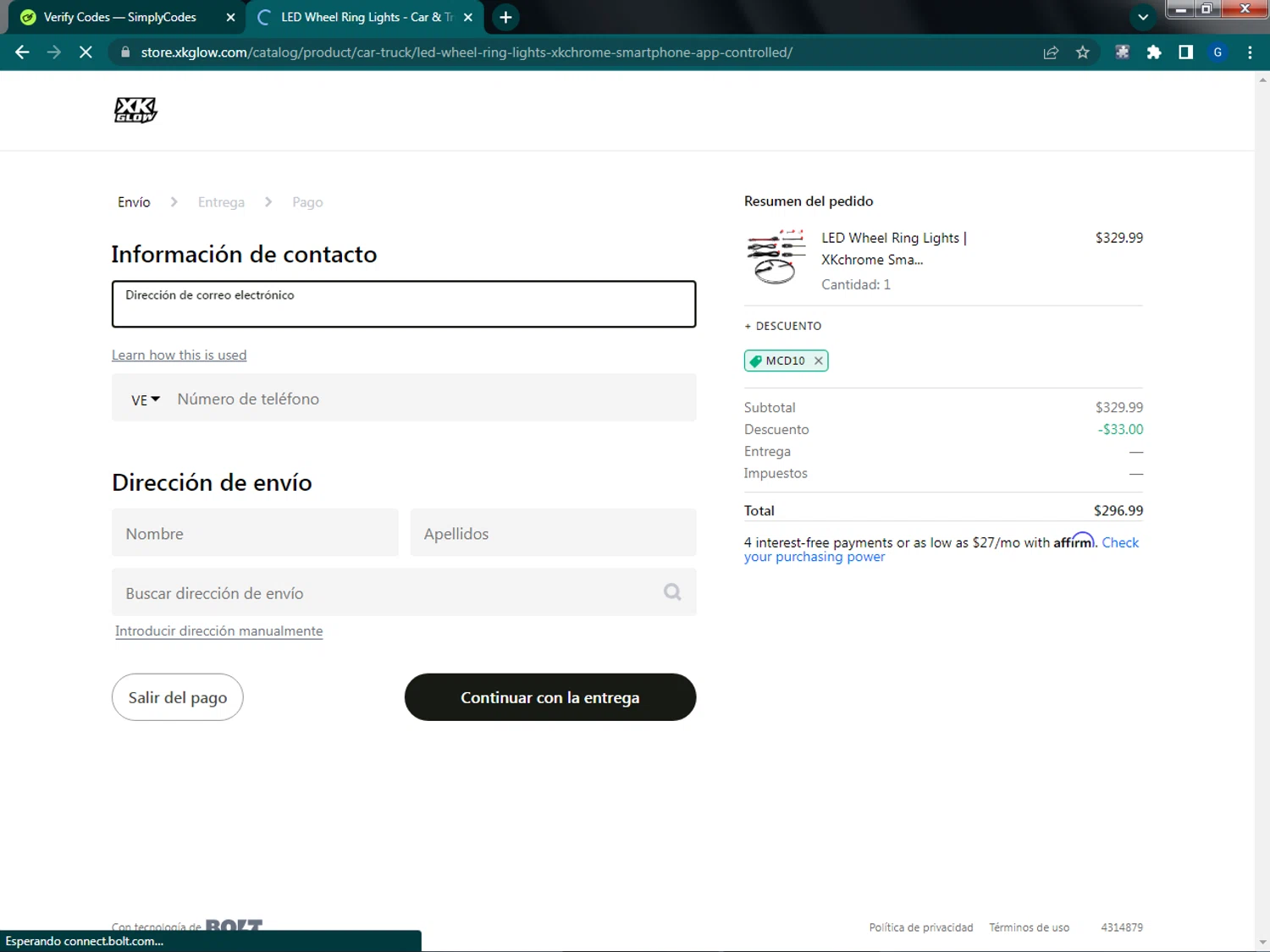Open Política de privacidad link
Screen dimensions: 1270x952
[920, 927]
